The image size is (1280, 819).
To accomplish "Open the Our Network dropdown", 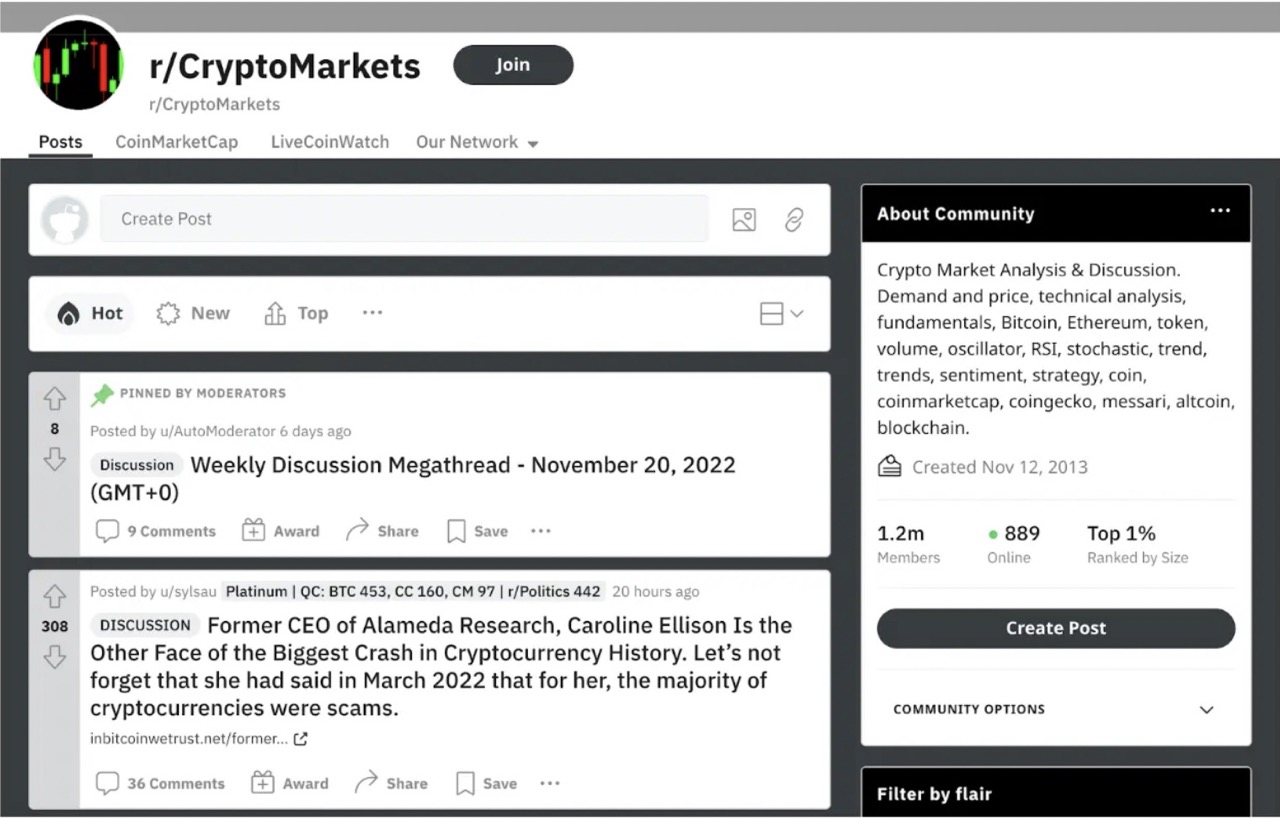I will click(x=477, y=142).
